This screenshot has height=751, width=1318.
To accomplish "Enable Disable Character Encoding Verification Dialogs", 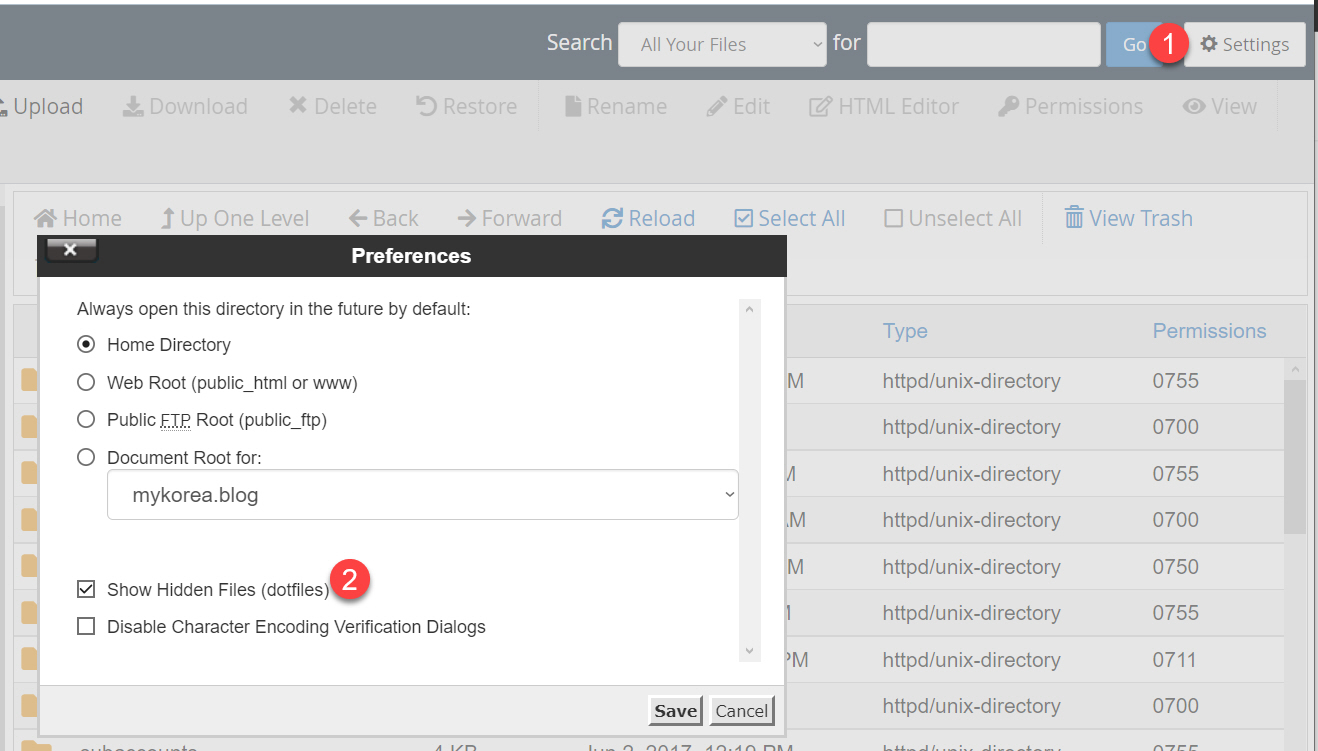I will pyautogui.click(x=87, y=626).
